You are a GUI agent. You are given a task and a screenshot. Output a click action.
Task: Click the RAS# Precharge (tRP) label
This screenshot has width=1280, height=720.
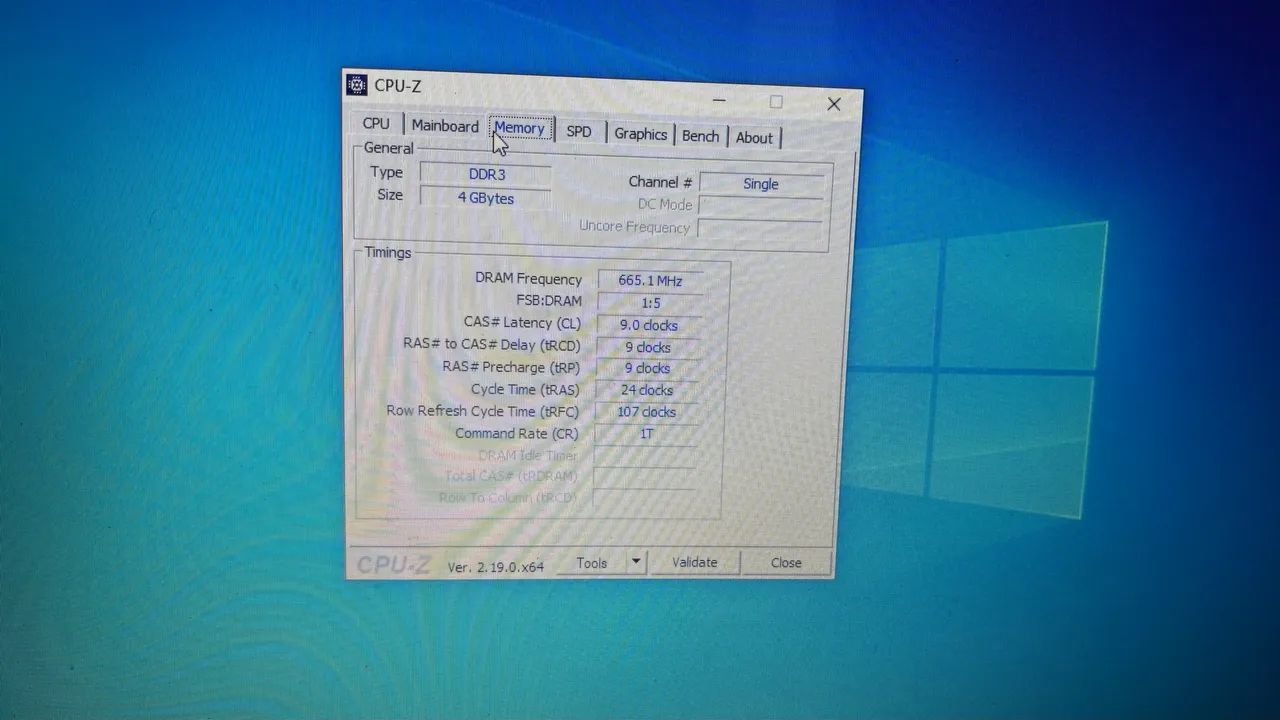511,367
